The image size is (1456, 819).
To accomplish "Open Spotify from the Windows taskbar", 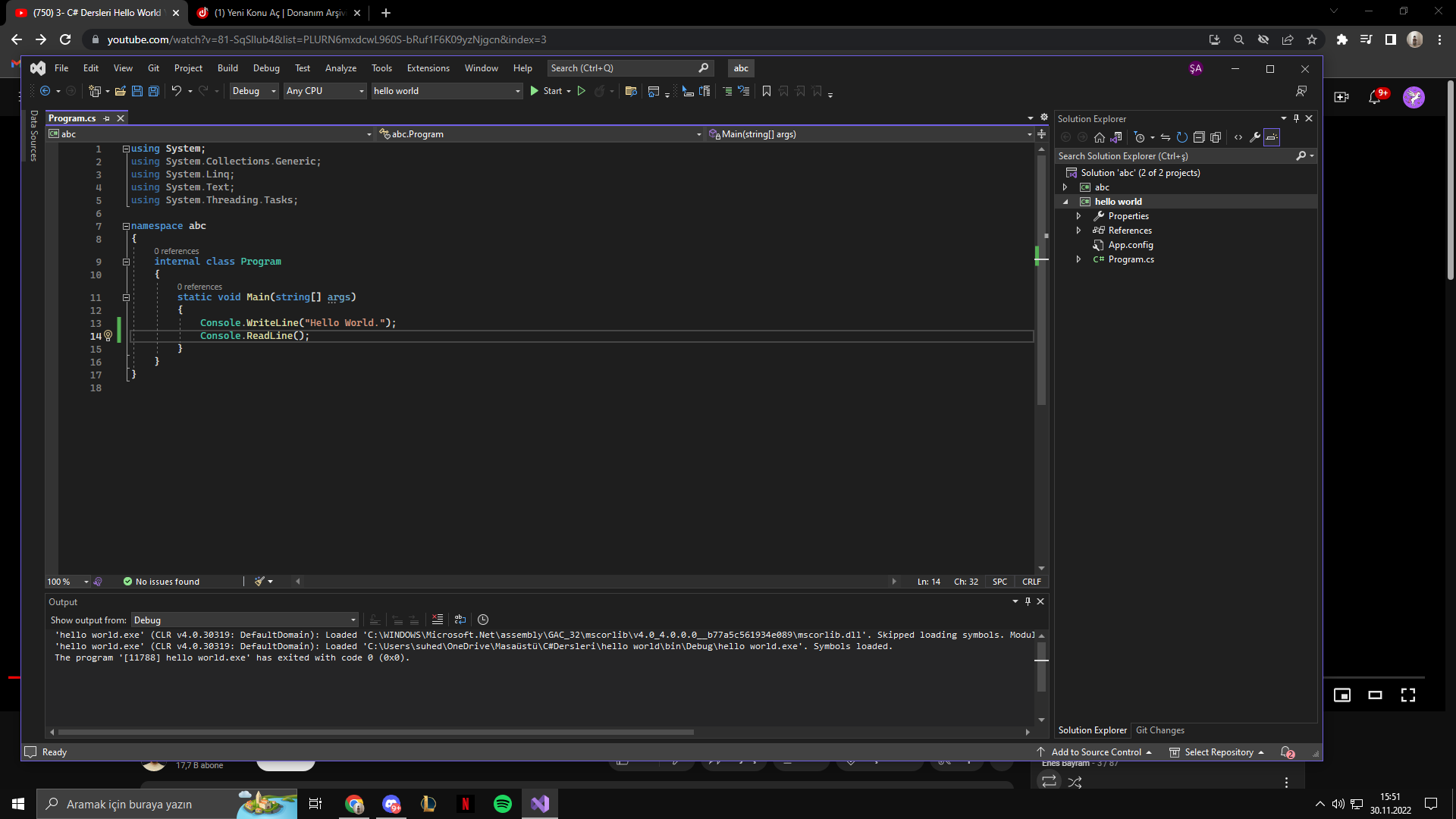I will 503,804.
